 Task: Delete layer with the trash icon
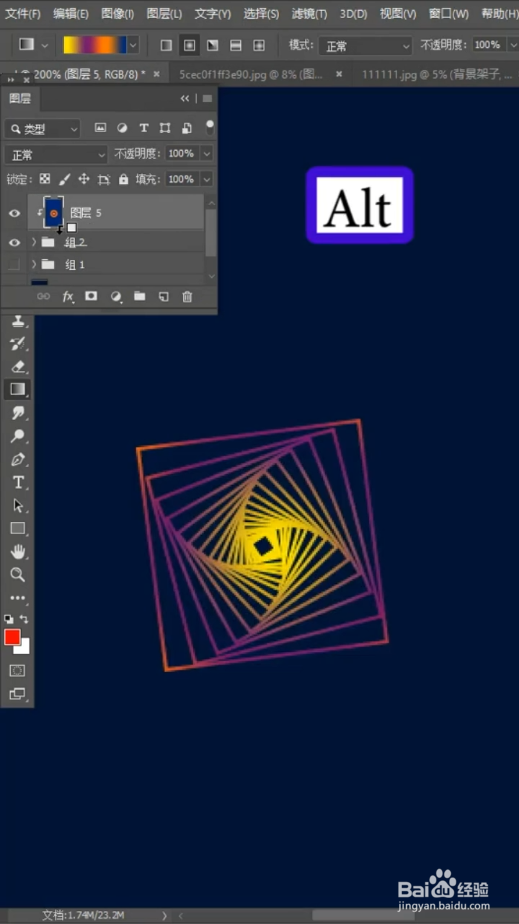(187, 296)
